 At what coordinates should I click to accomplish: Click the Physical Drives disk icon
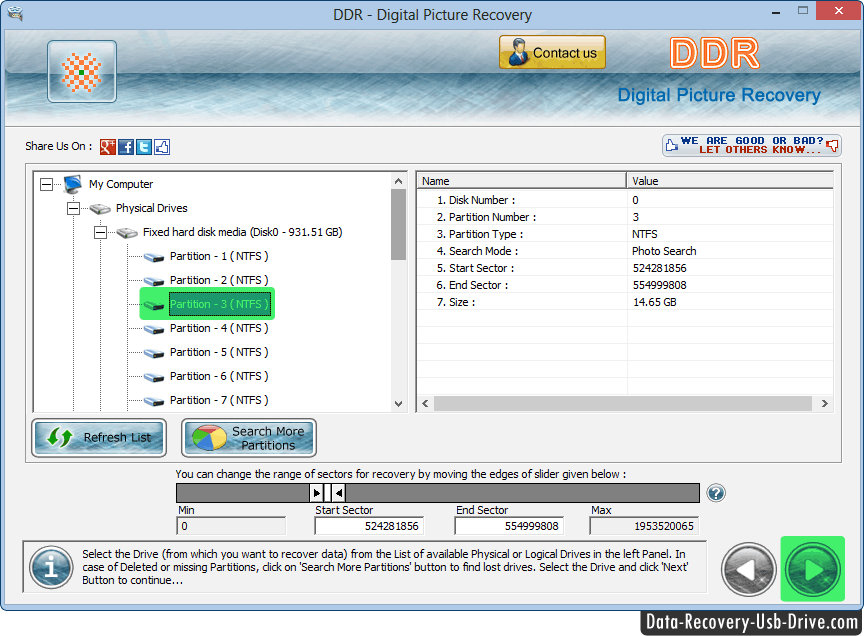tap(100, 209)
